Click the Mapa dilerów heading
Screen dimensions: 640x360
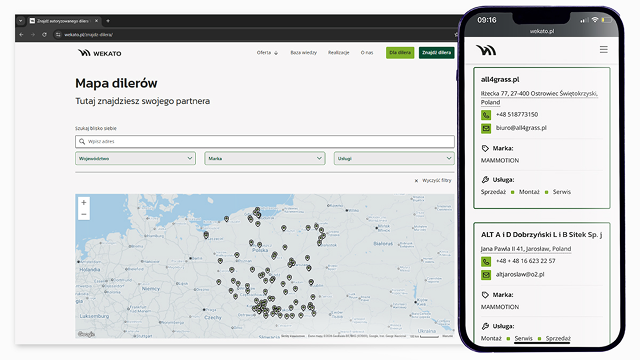point(116,83)
